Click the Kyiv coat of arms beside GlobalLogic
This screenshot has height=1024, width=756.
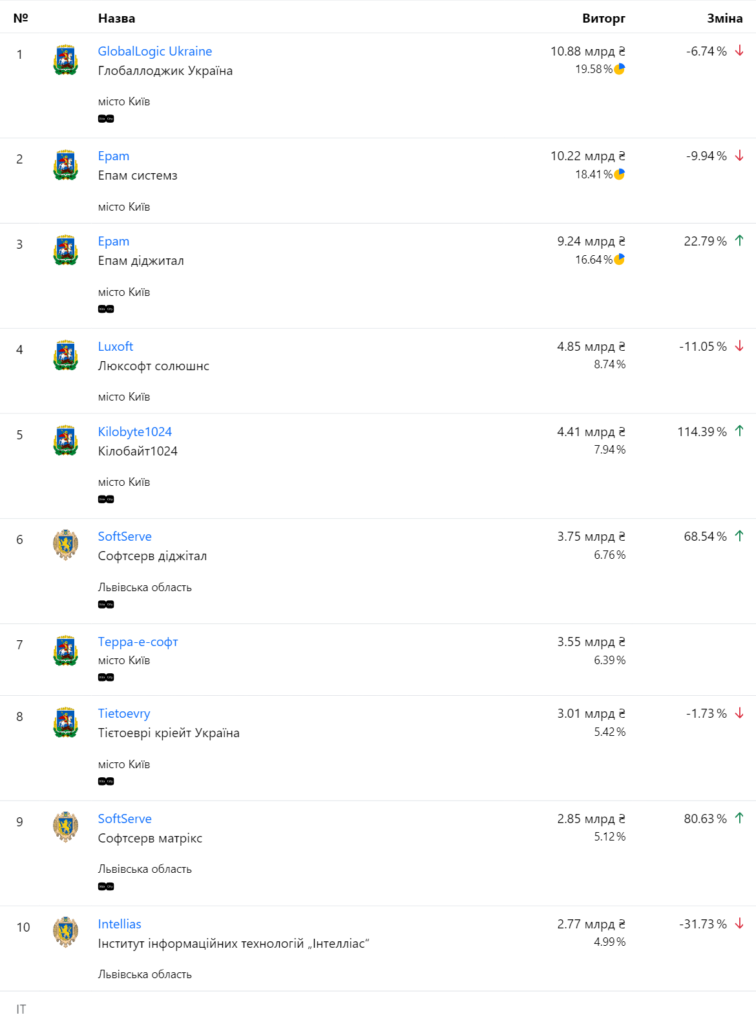(x=65, y=60)
